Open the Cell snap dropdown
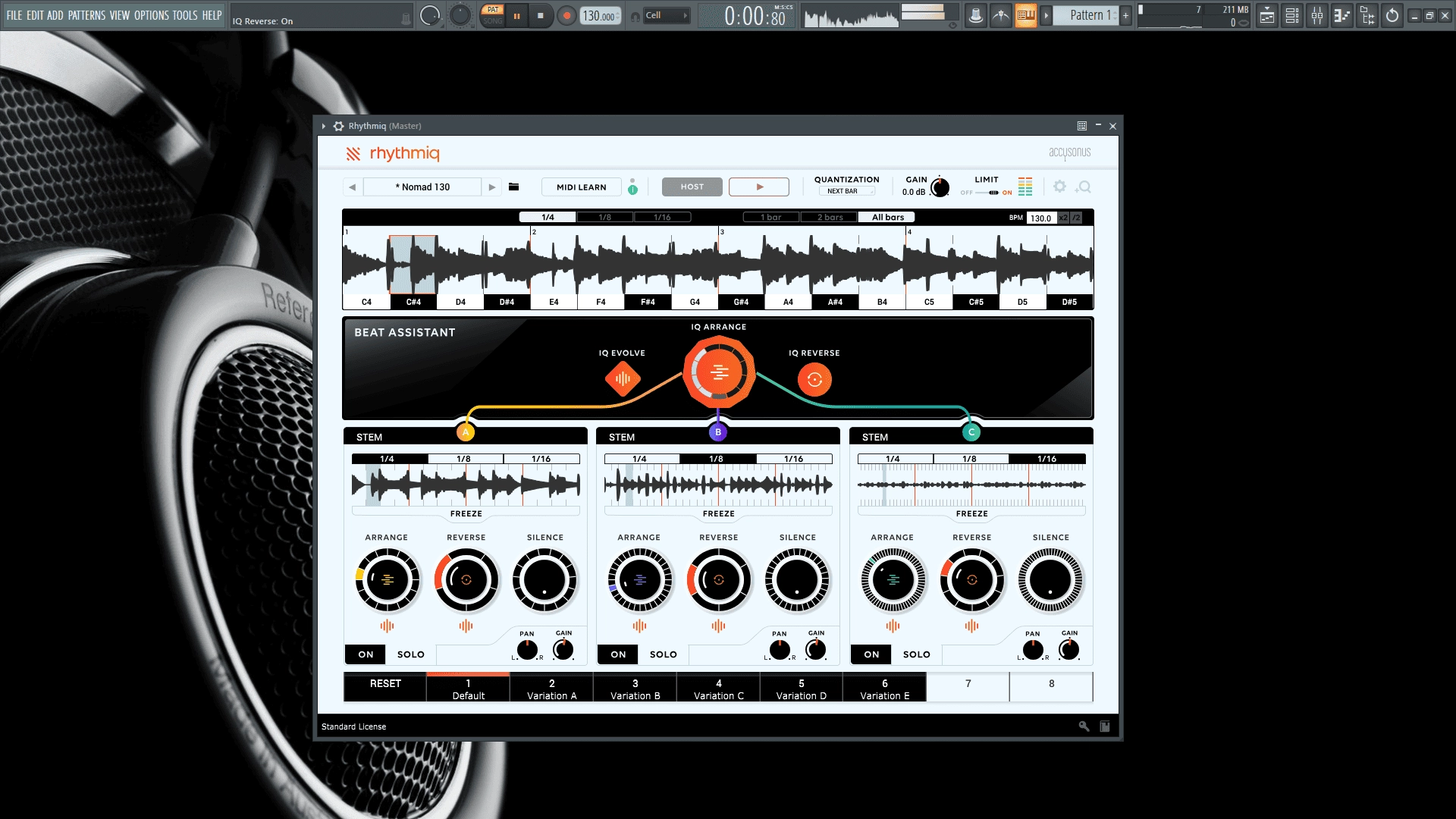 point(667,15)
